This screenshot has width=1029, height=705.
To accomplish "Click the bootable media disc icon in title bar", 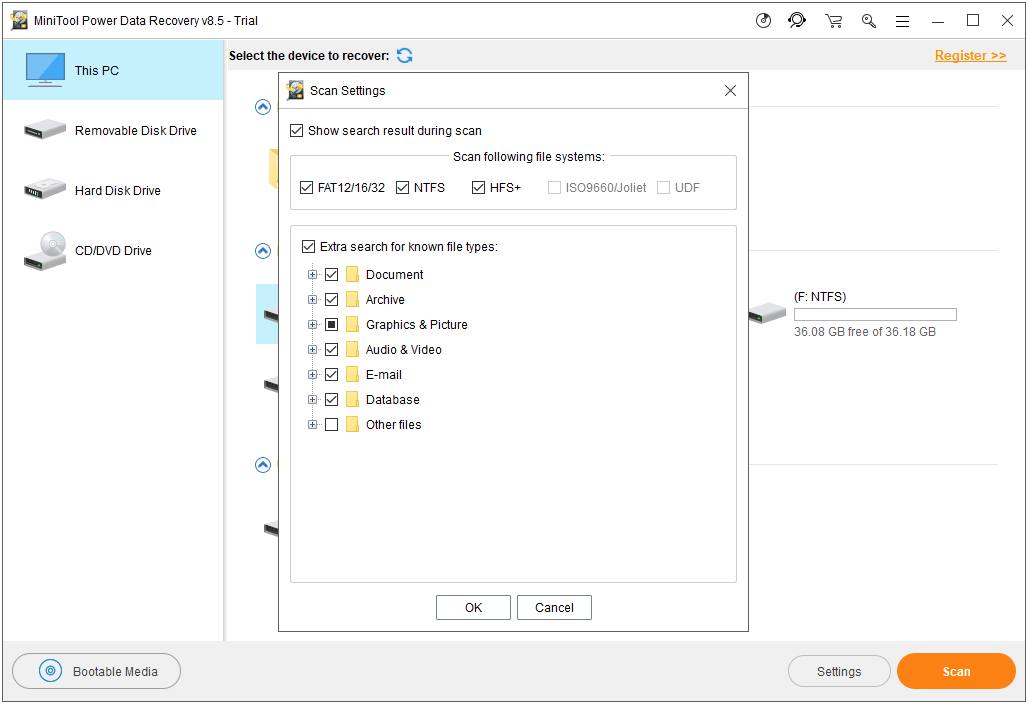I will pyautogui.click(x=763, y=21).
